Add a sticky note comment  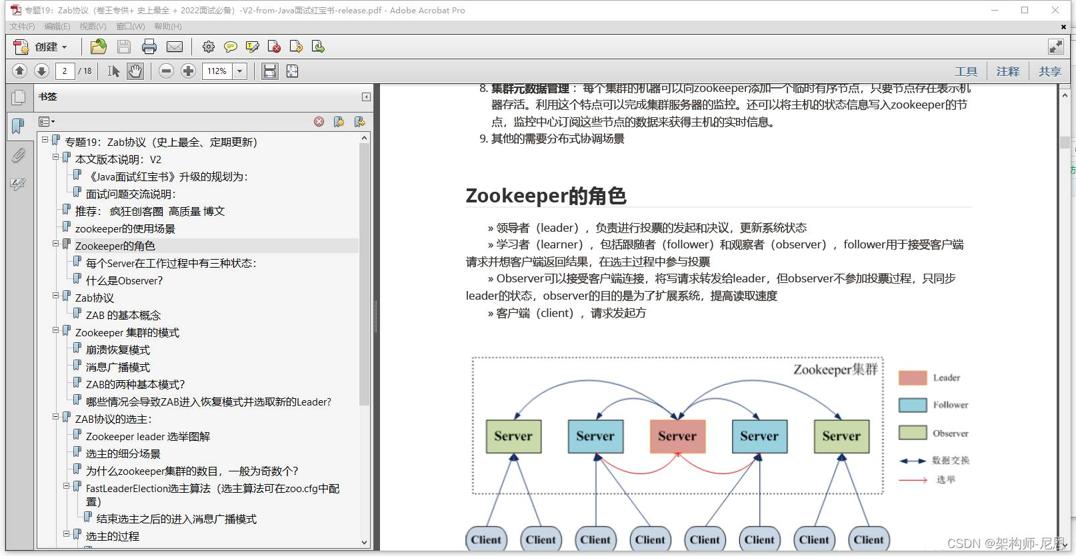[231, 47]
